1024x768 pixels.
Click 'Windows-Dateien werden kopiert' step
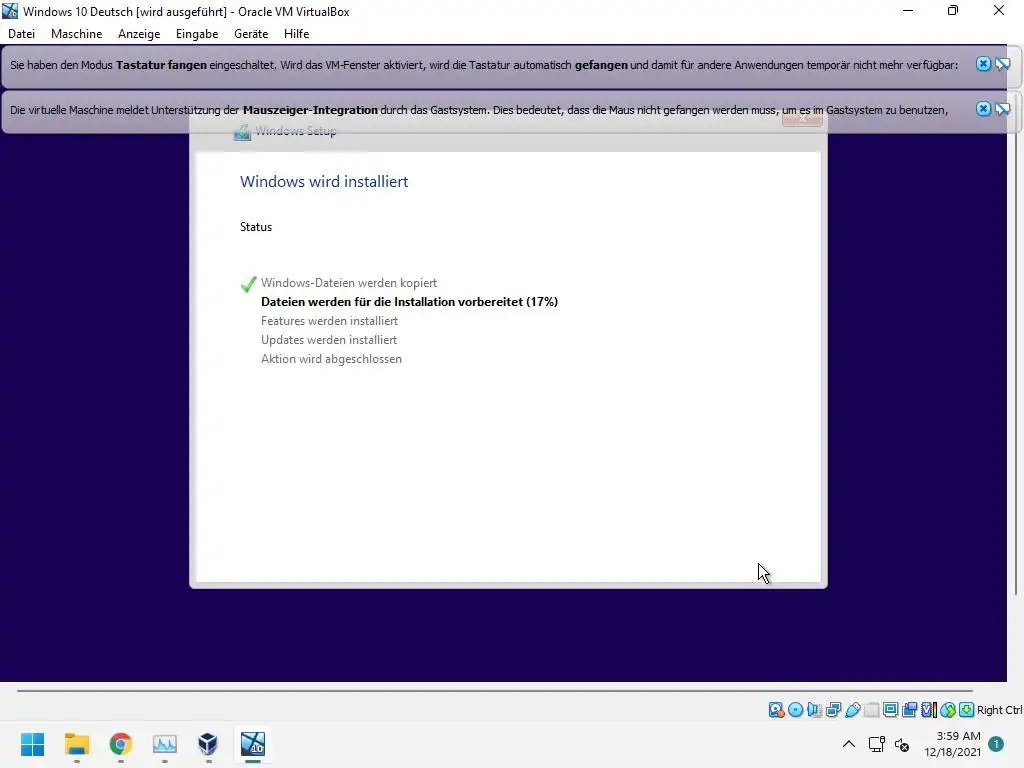(x=349, y=283)
